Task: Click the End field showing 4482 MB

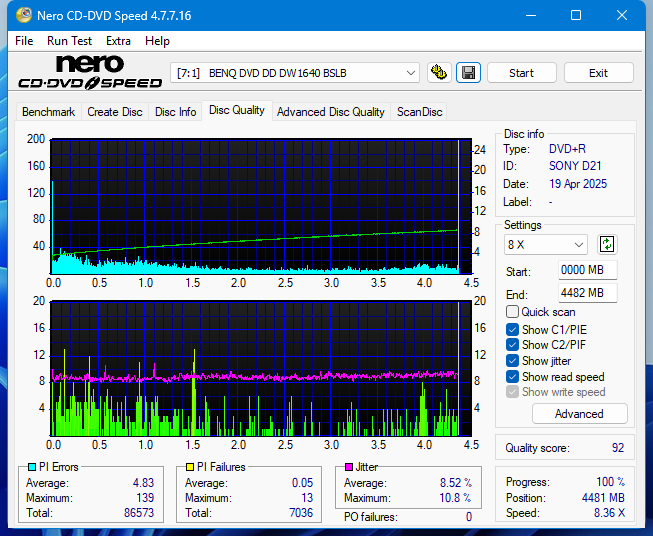Action: 587,293
